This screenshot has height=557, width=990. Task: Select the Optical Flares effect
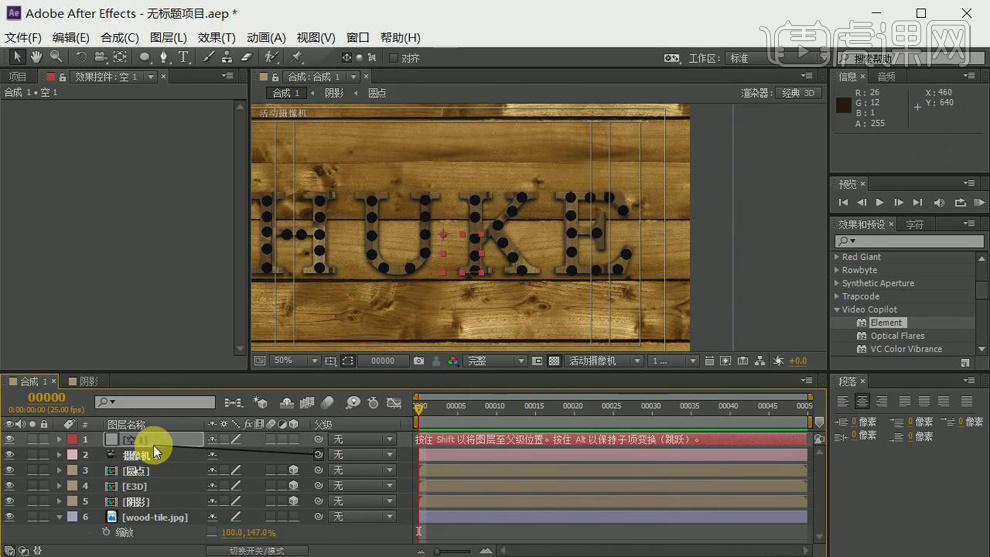[x=897, y=336]
